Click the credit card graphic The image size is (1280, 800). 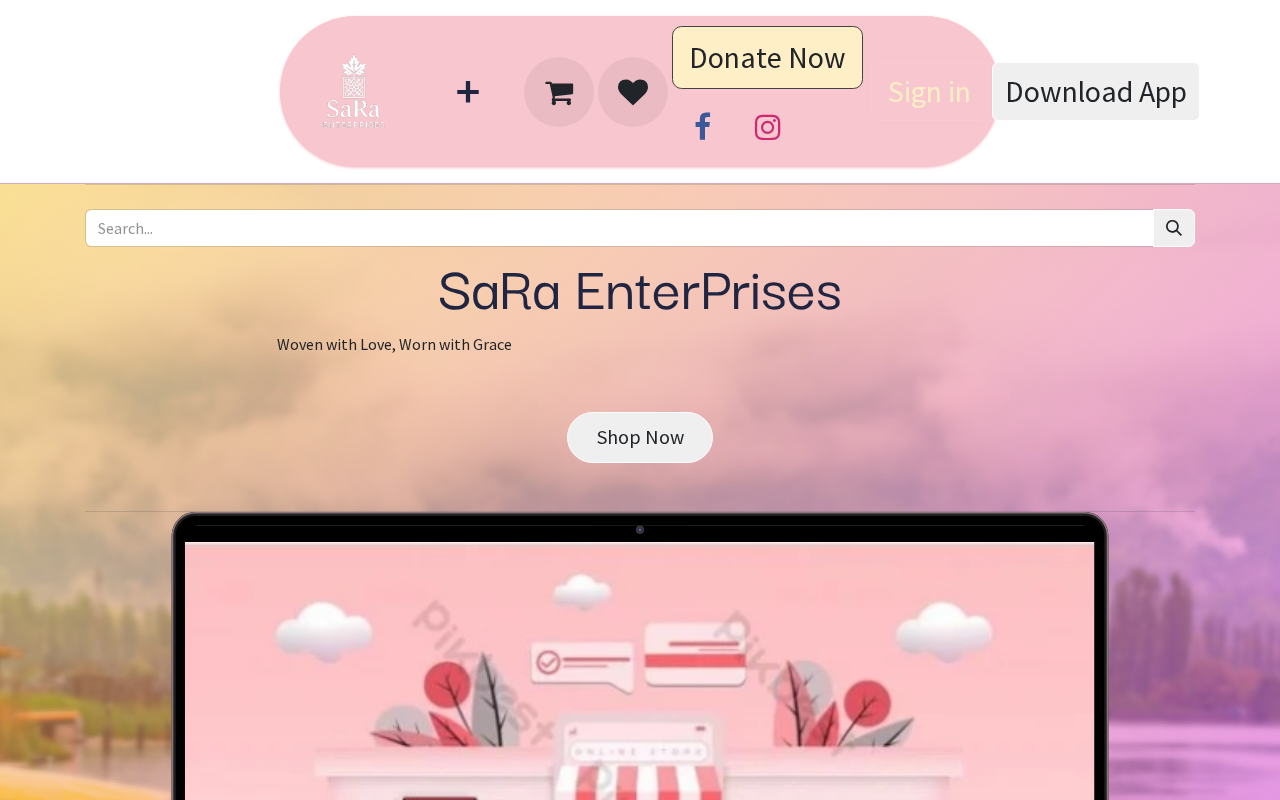pyautogui.click(x=695, y=655)
